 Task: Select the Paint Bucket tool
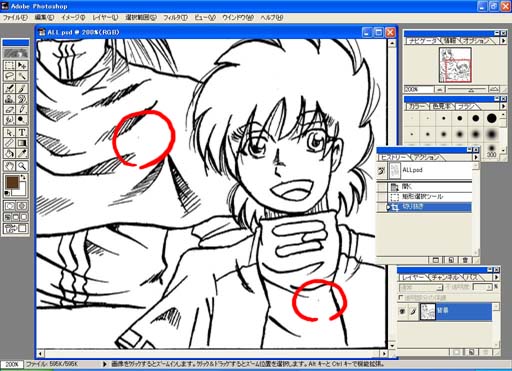pos(10,153)
